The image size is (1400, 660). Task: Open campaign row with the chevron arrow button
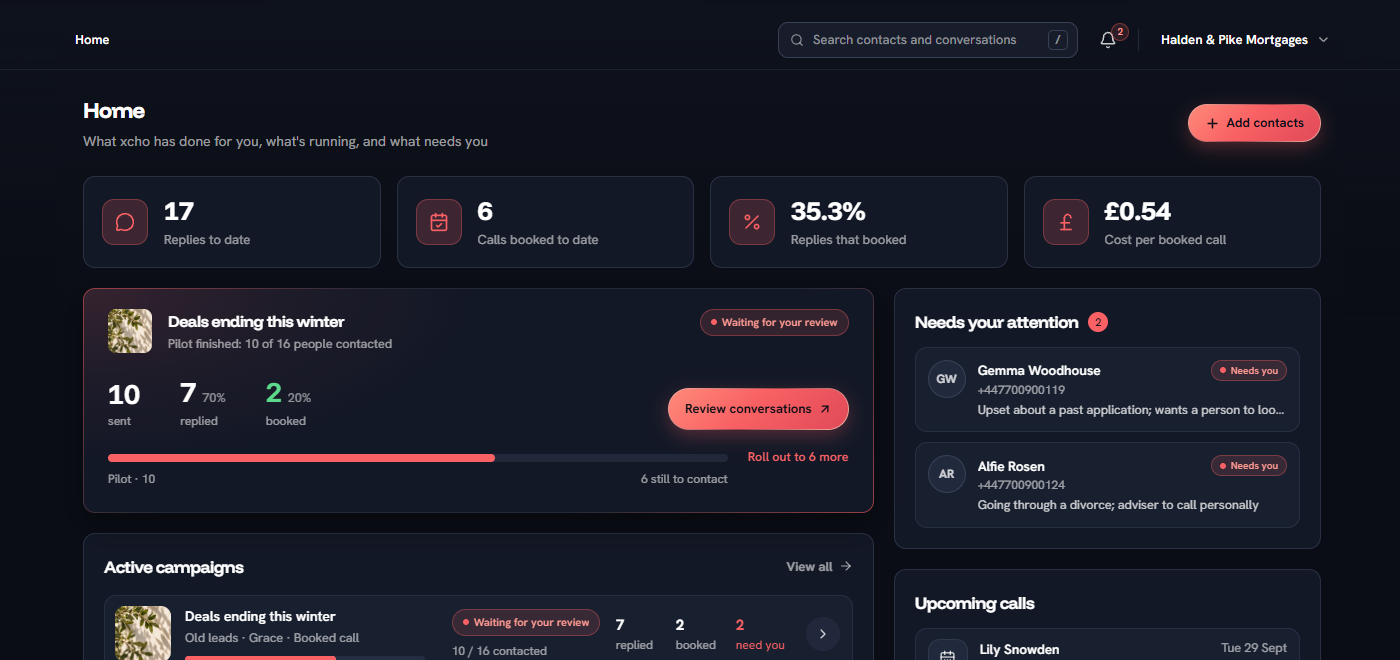tap(822, 634)
